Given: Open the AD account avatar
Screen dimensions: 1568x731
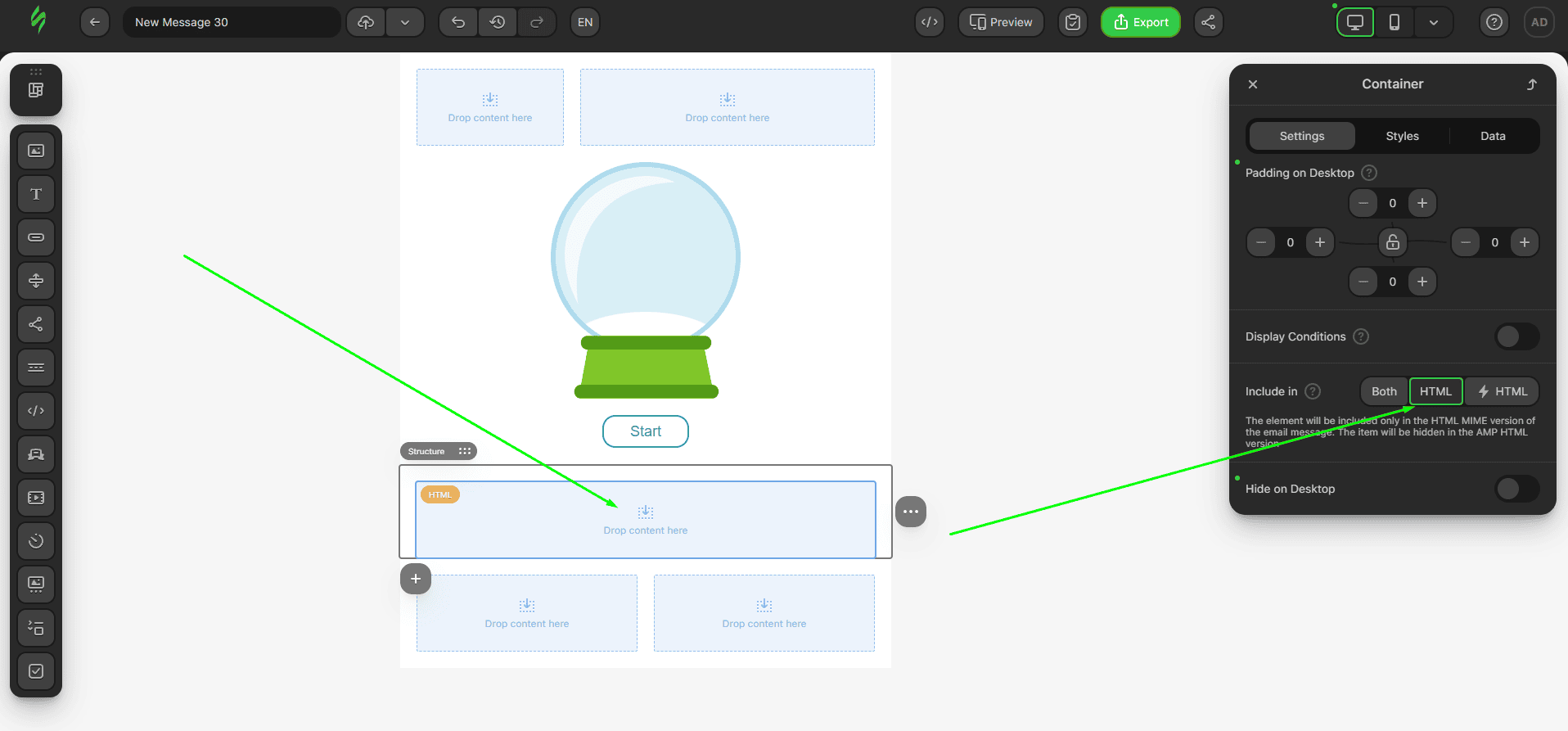Looking at the screenshot, I should [1539, 22].
